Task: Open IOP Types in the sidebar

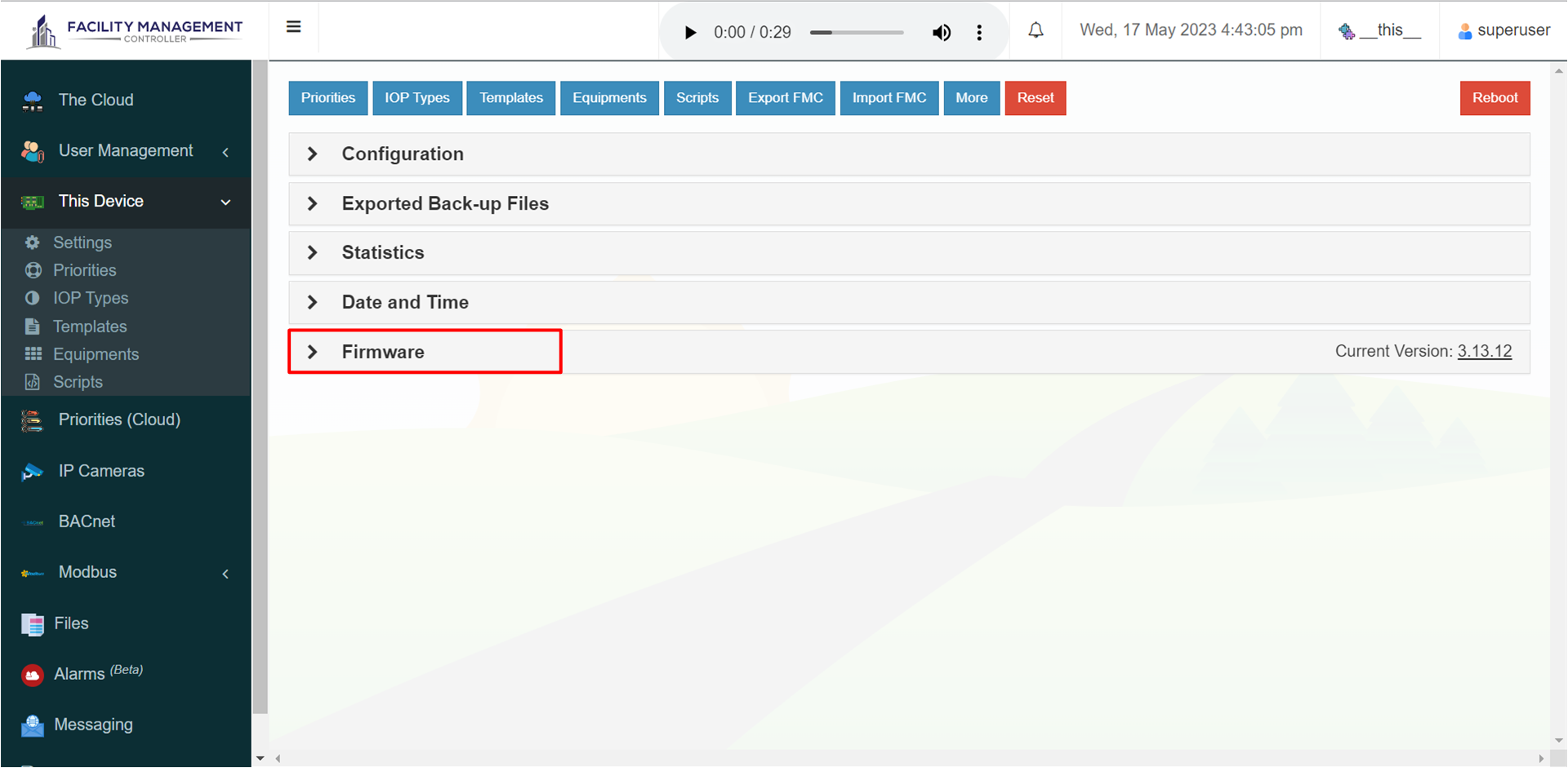Action: (91, 298)
